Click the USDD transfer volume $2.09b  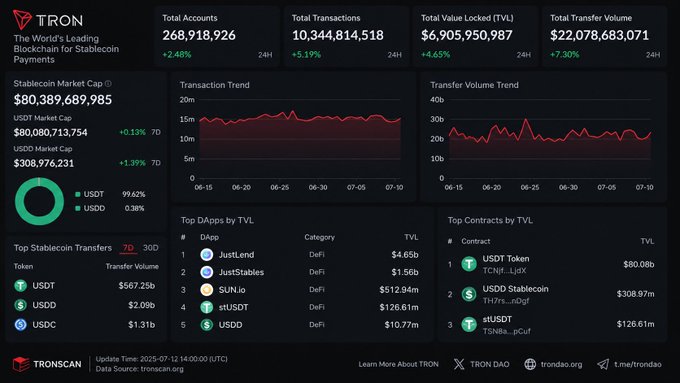(141, 305)
